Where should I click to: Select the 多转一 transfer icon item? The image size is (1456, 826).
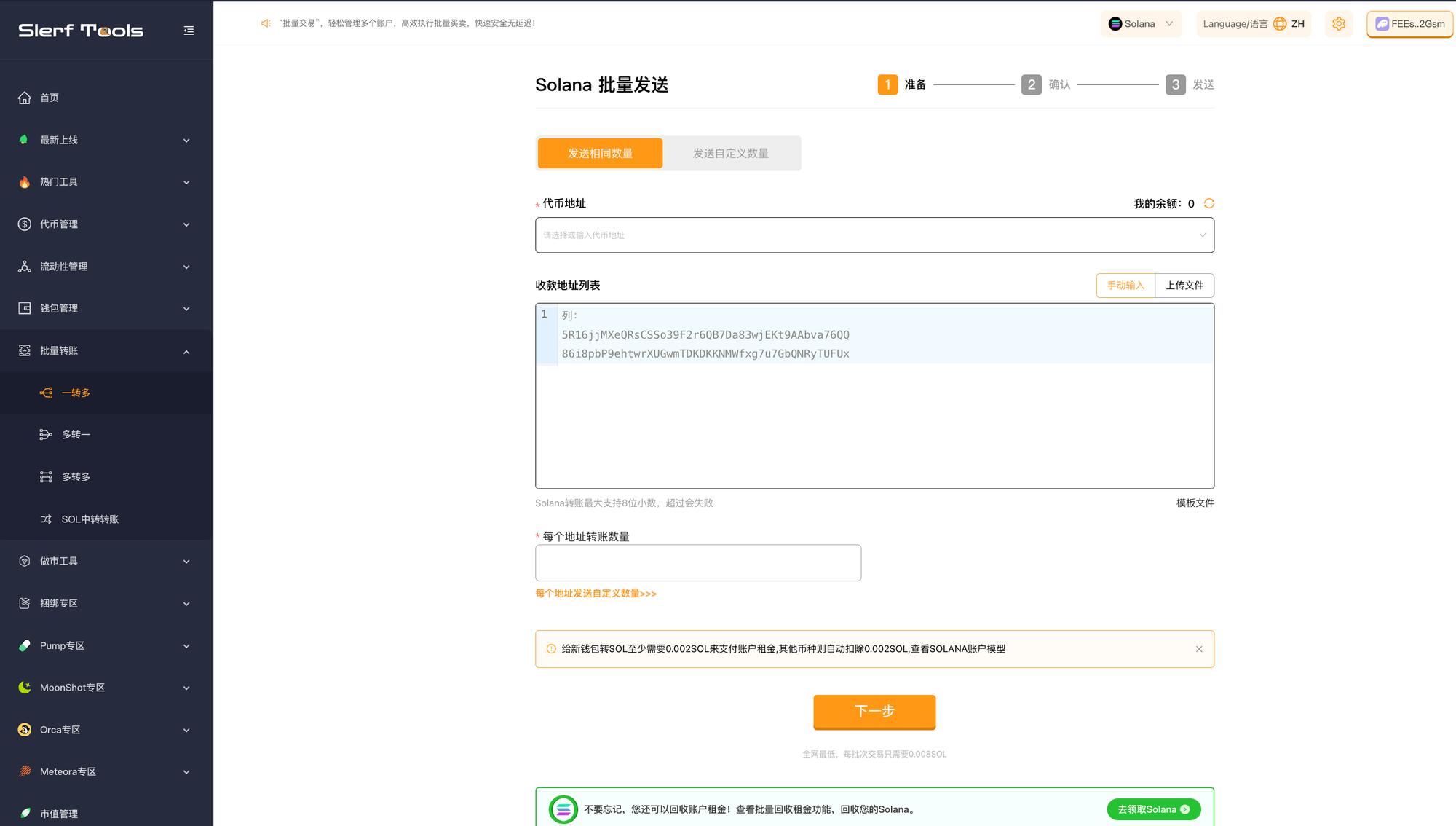[x=46, y=435]
